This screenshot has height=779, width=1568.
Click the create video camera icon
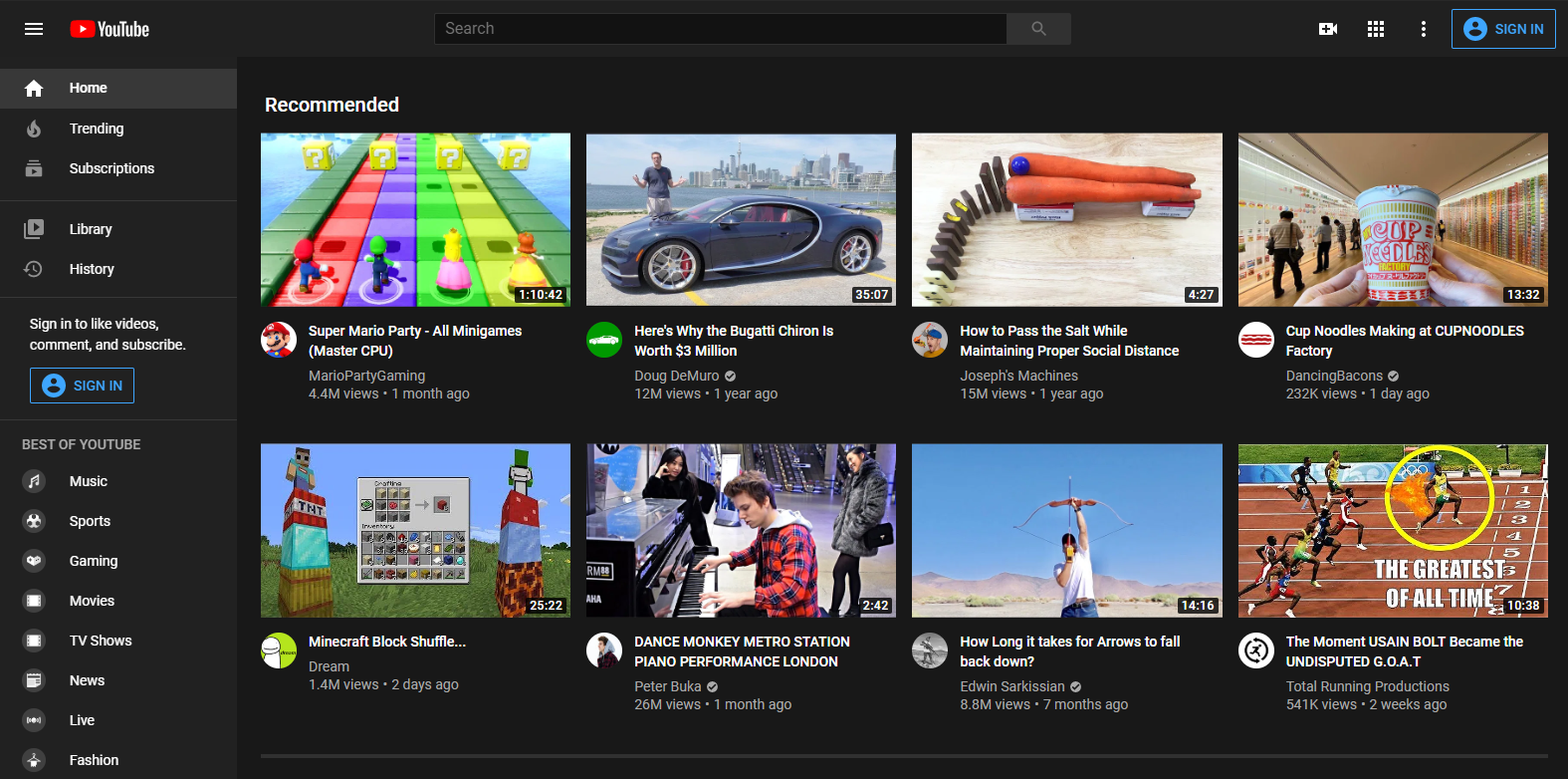coord(1328,29)
